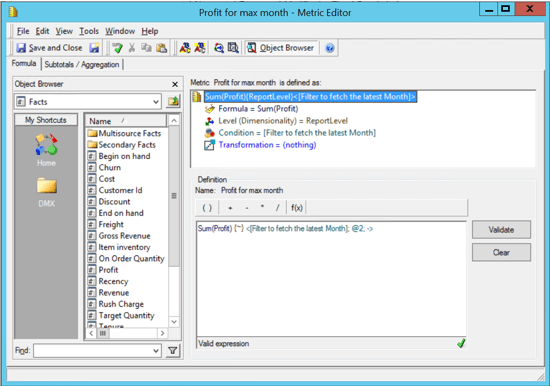
Task: Click the Paste clipboard icon
Action: pyautogui.click(x=161, y=48)
